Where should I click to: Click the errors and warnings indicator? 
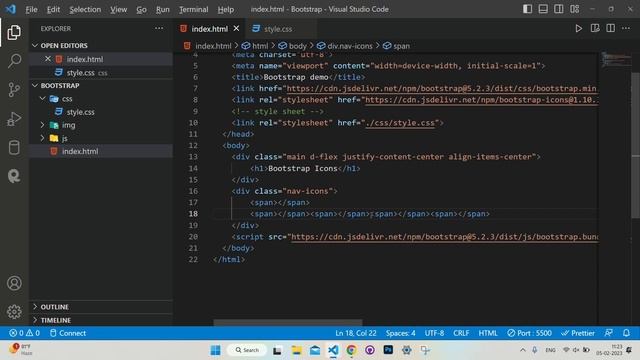[24, 333]
